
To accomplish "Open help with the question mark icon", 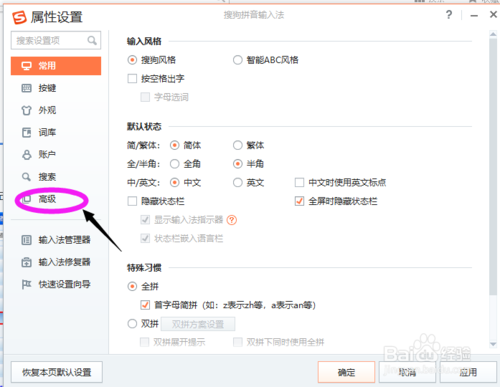I will click(449, 15).
